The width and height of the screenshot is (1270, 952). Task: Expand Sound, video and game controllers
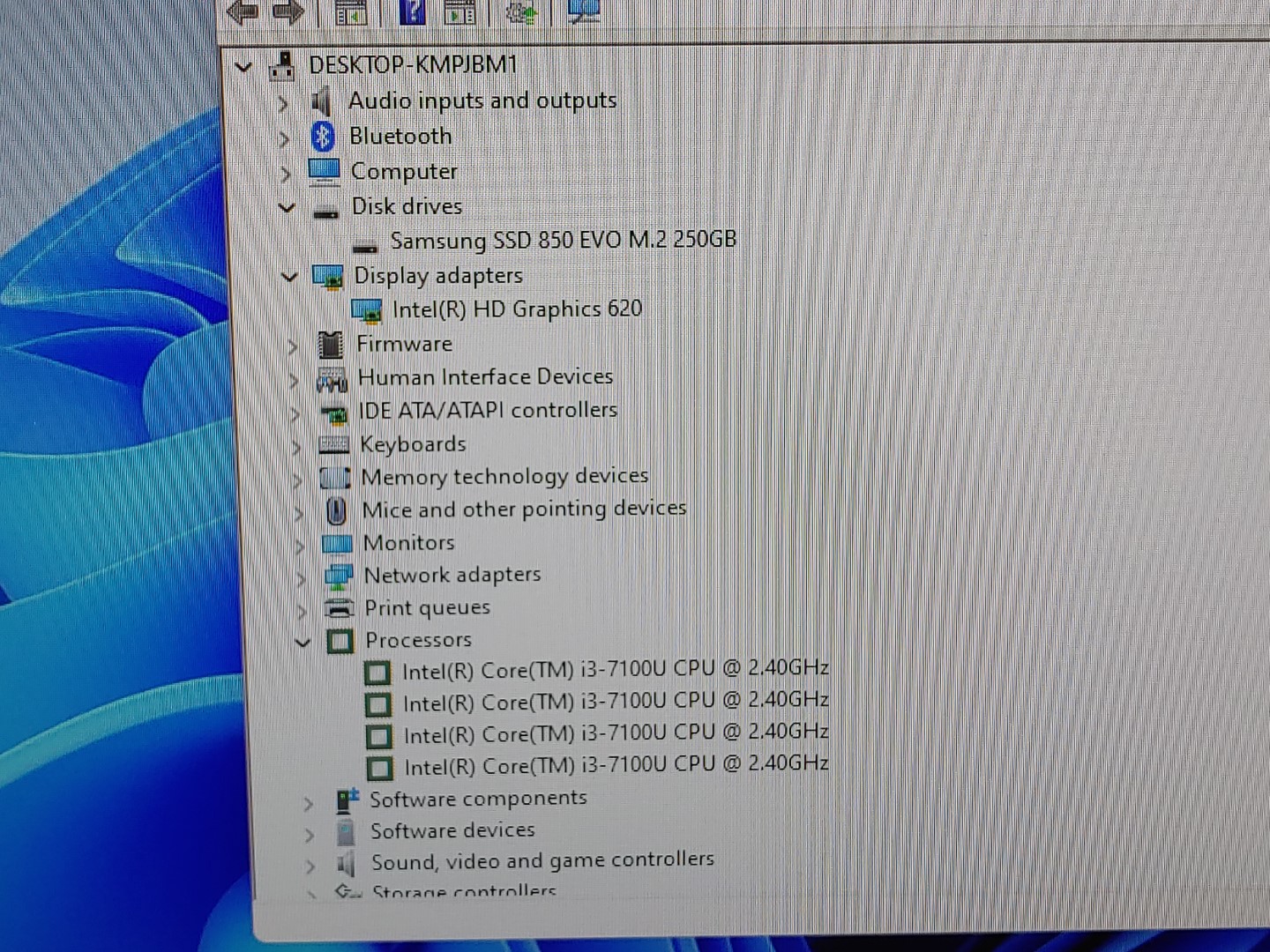point(310,866)
